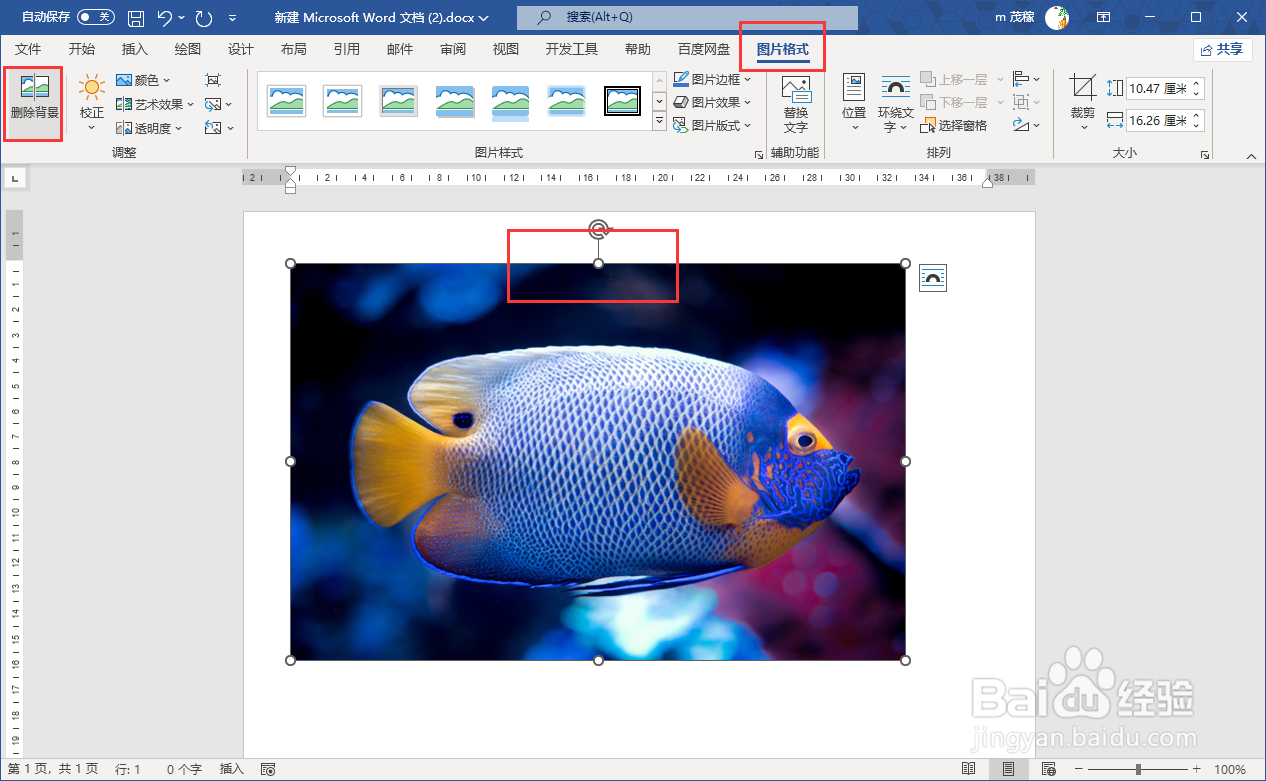The width and height of the screenshot is (1266, 781).
Task: Open the Wrap Text (环绕文字) menu
Action: click(x=895, y=103)
